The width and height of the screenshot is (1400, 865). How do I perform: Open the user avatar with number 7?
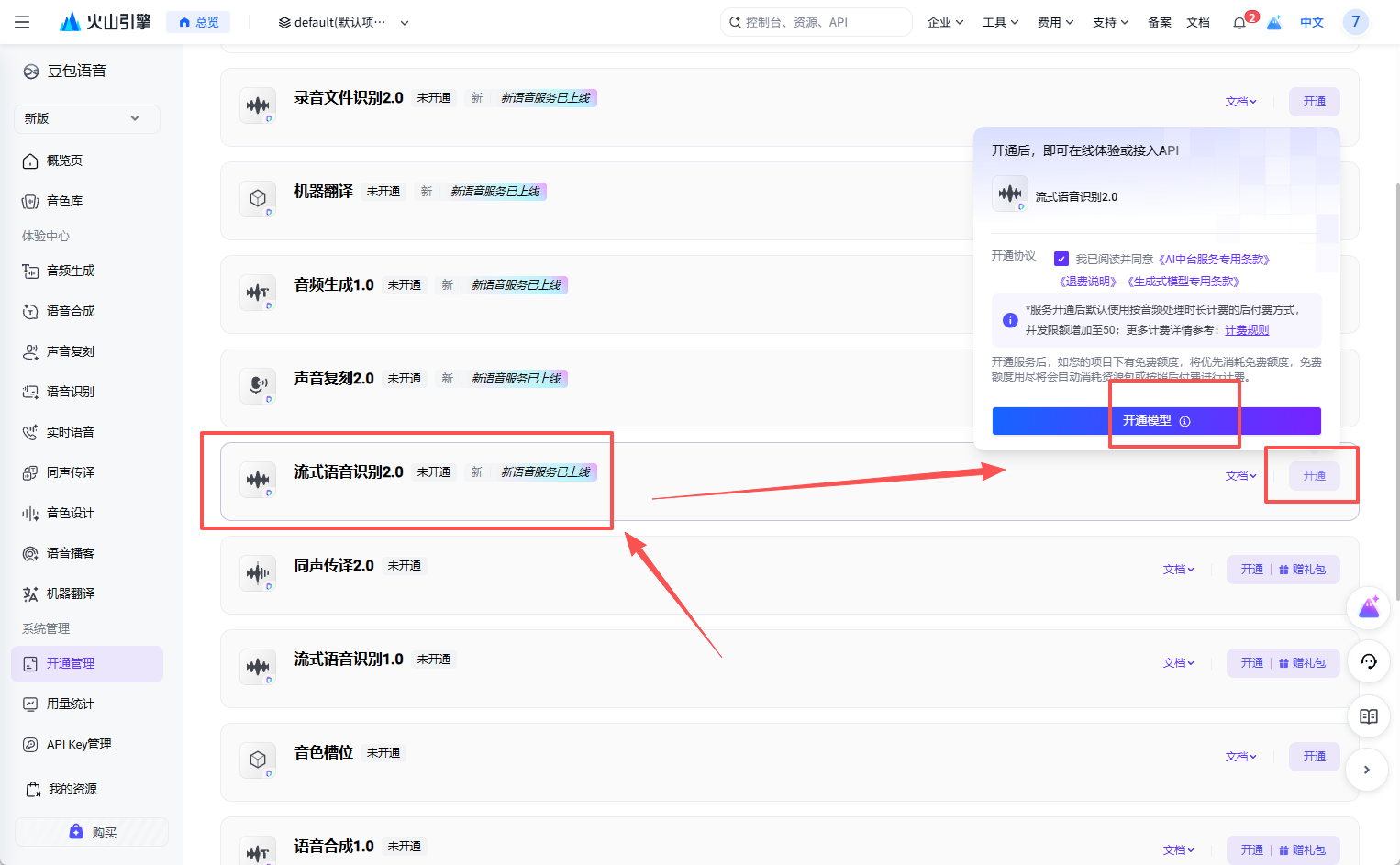click(x=1355, y=22)
